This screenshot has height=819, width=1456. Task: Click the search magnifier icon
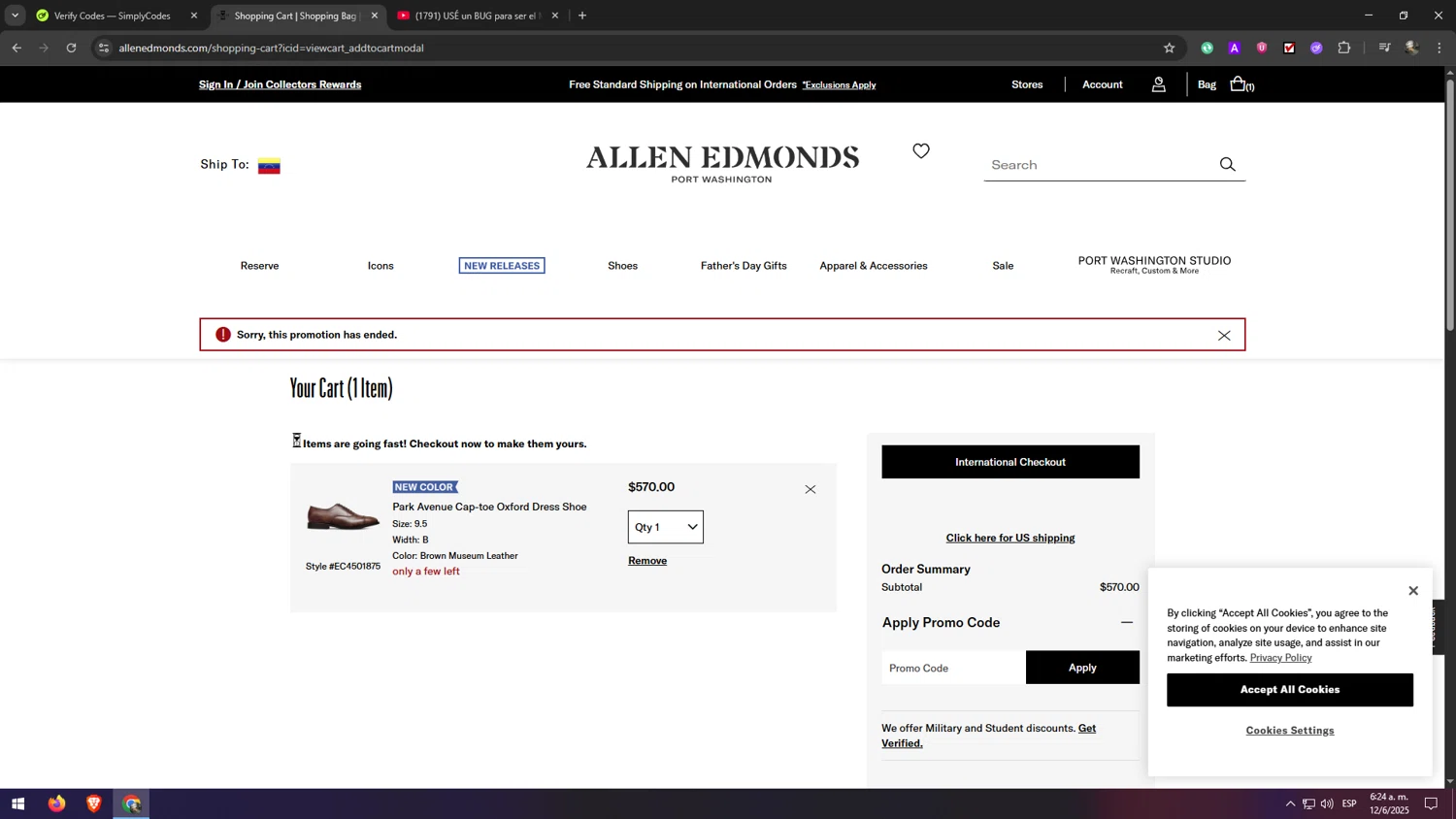tap(1228, 165)
